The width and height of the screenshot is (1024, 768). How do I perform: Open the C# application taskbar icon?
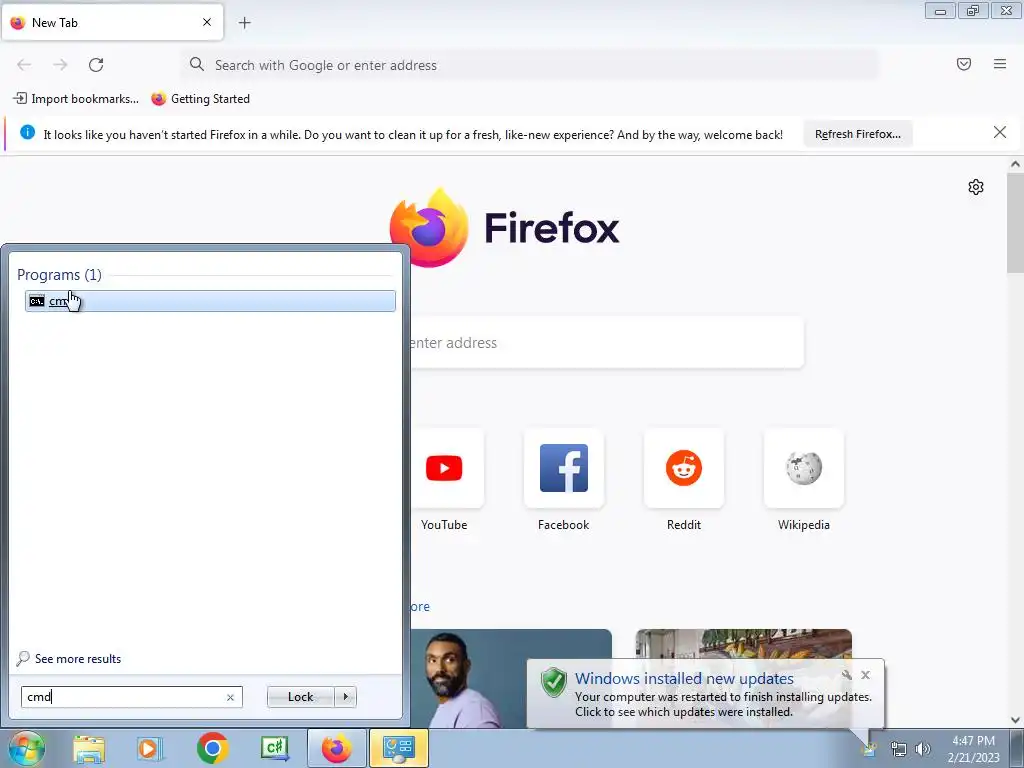pos(274,748)
